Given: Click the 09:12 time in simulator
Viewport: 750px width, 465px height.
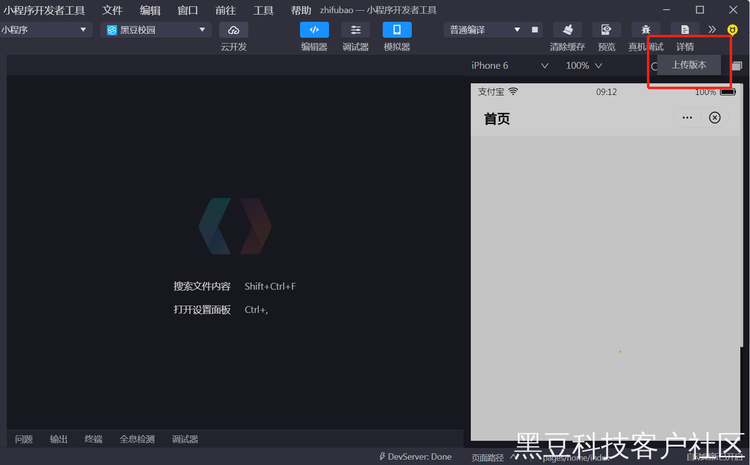Looking at the screenshot, I should (x=606, y=92).
